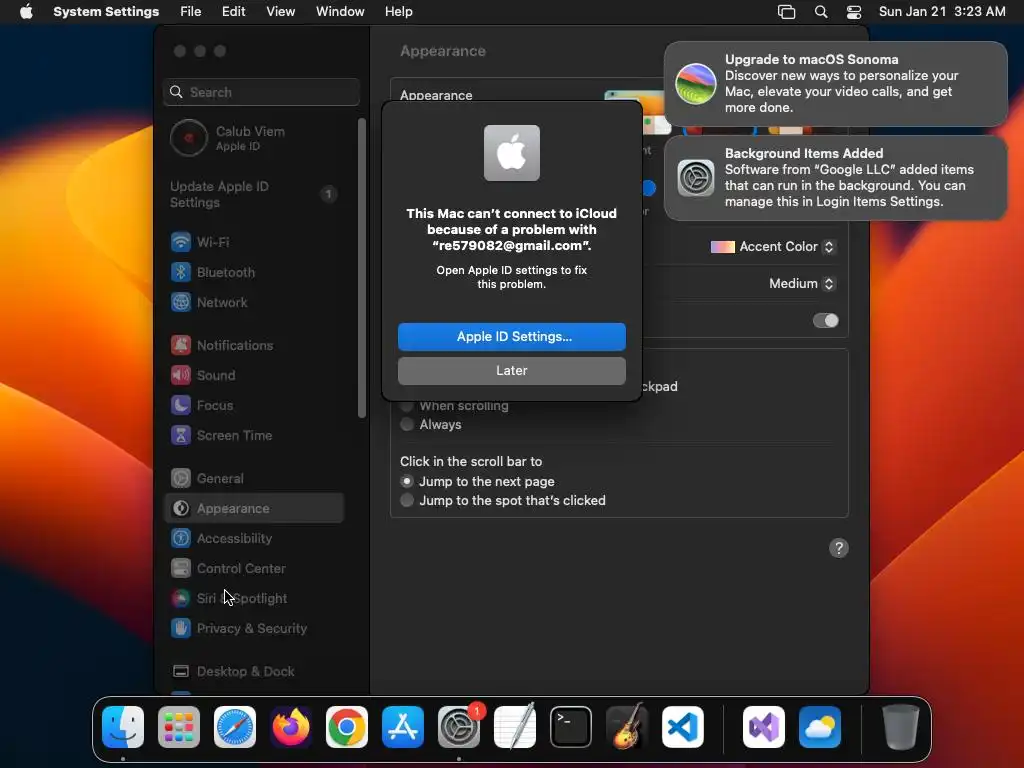This screenshot has height=768, width=1024.
Task: Open Privacy & Security settings
Action: click(x=253, y=629)
